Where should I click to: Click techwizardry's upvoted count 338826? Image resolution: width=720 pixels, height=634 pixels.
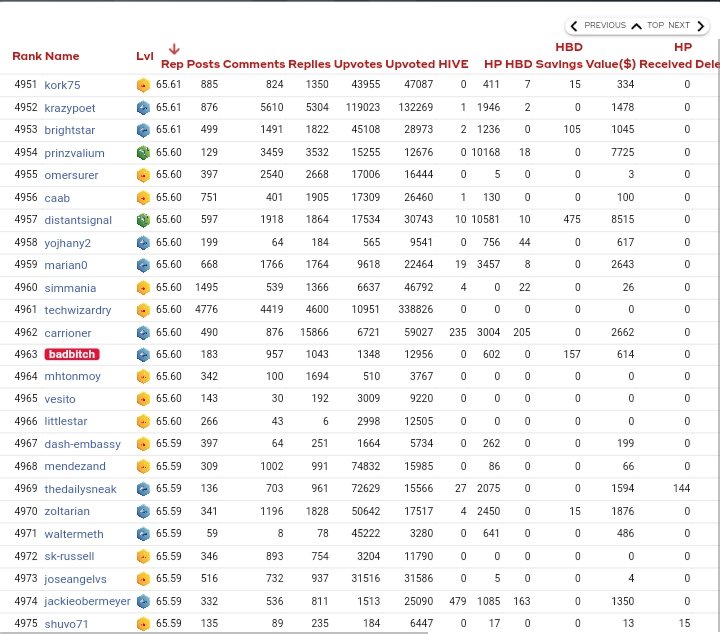[416, 309]
